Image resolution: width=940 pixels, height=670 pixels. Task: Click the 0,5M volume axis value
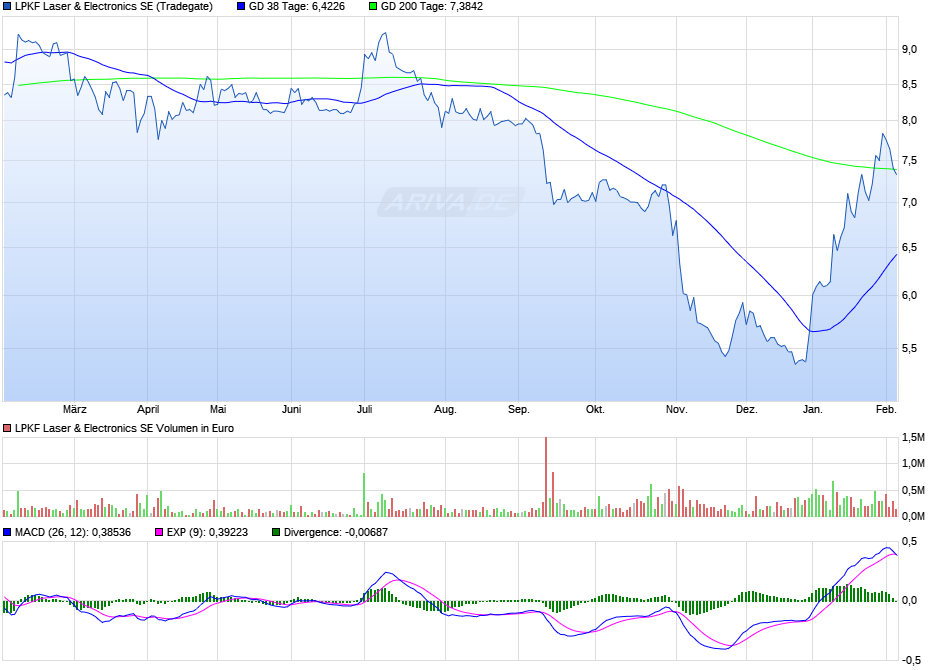click(x=913, y=490)
